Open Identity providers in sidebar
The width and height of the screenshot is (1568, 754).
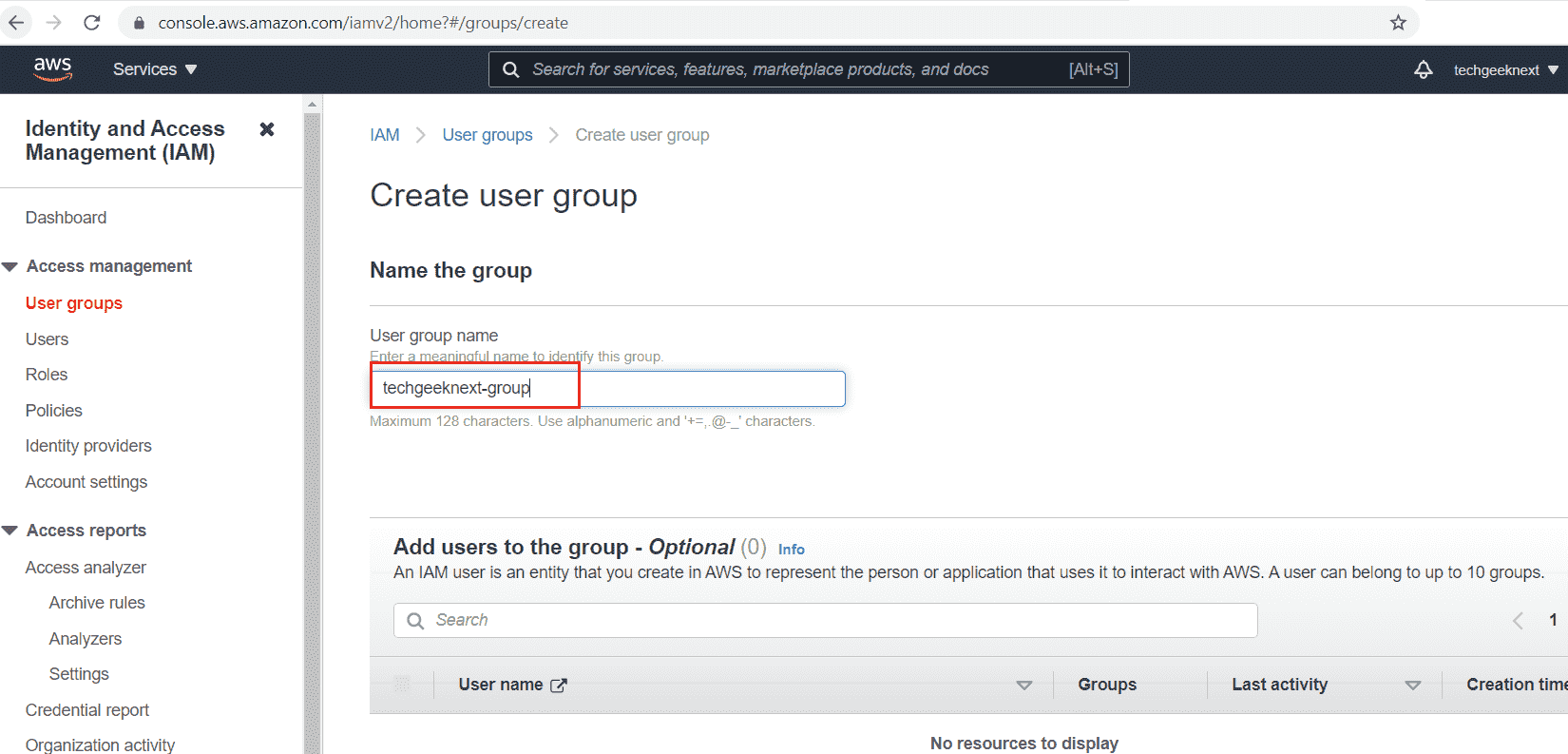pyautogui.click(x=88, y=446)
